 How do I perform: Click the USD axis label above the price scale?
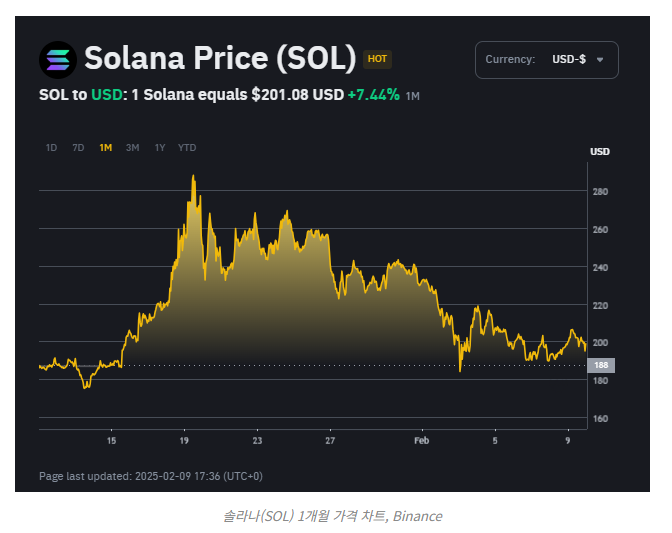click(600, 152)
